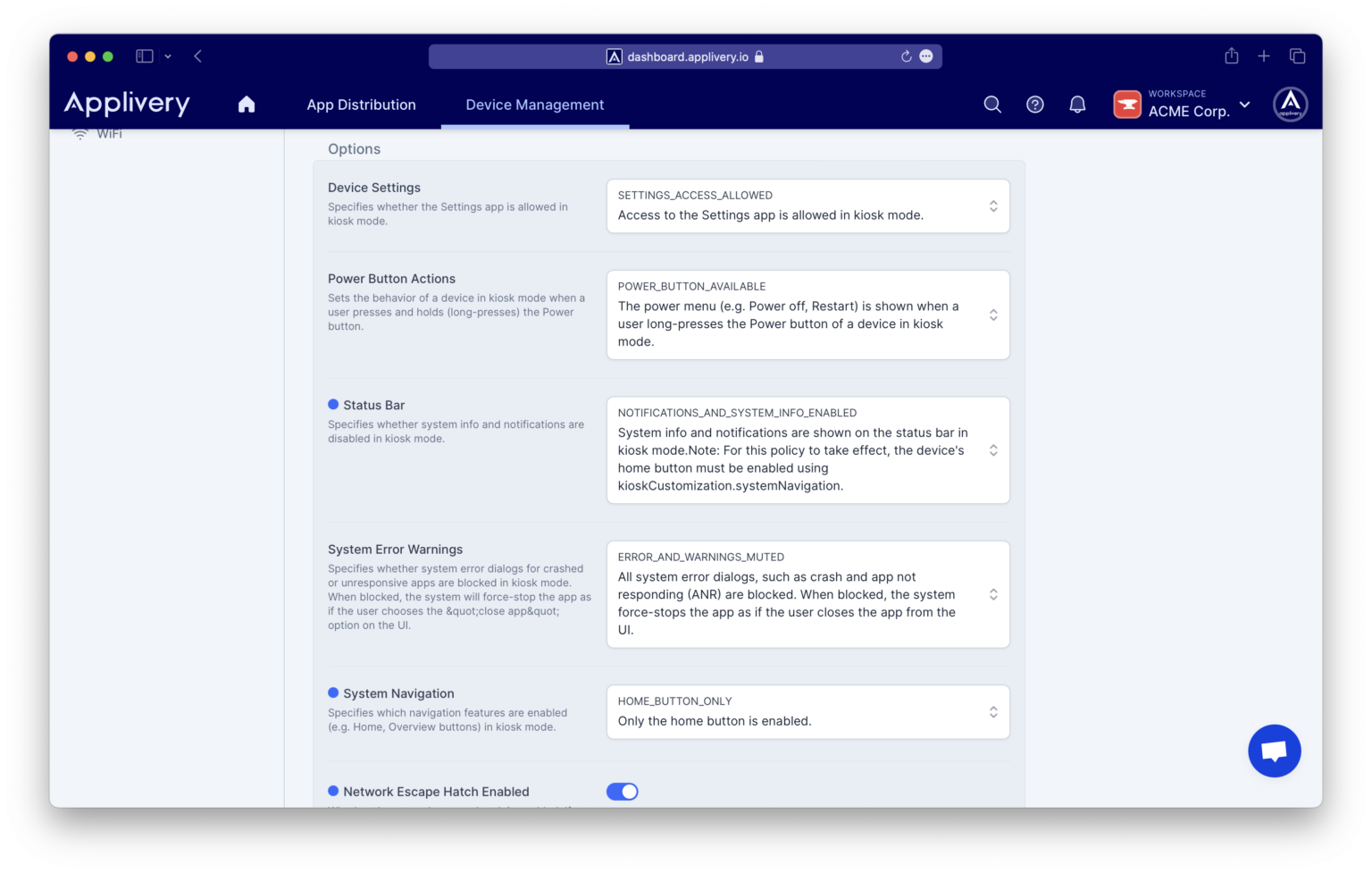Open a new browser tab
This screenshot has width=1372, height=873.
1264,55
